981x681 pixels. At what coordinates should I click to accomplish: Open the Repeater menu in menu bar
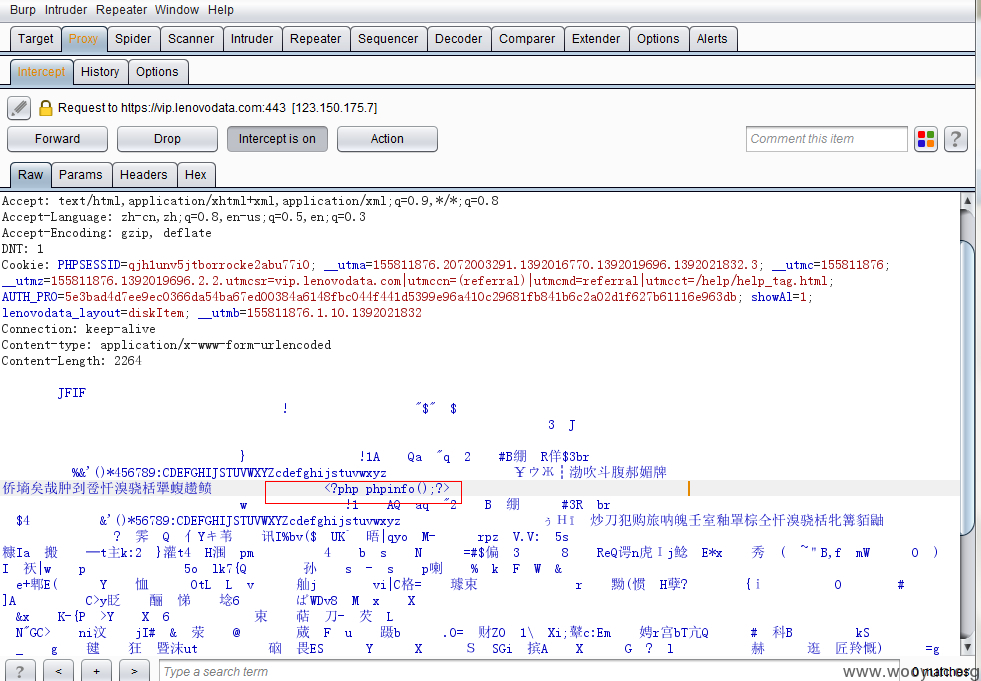point(121,10)
